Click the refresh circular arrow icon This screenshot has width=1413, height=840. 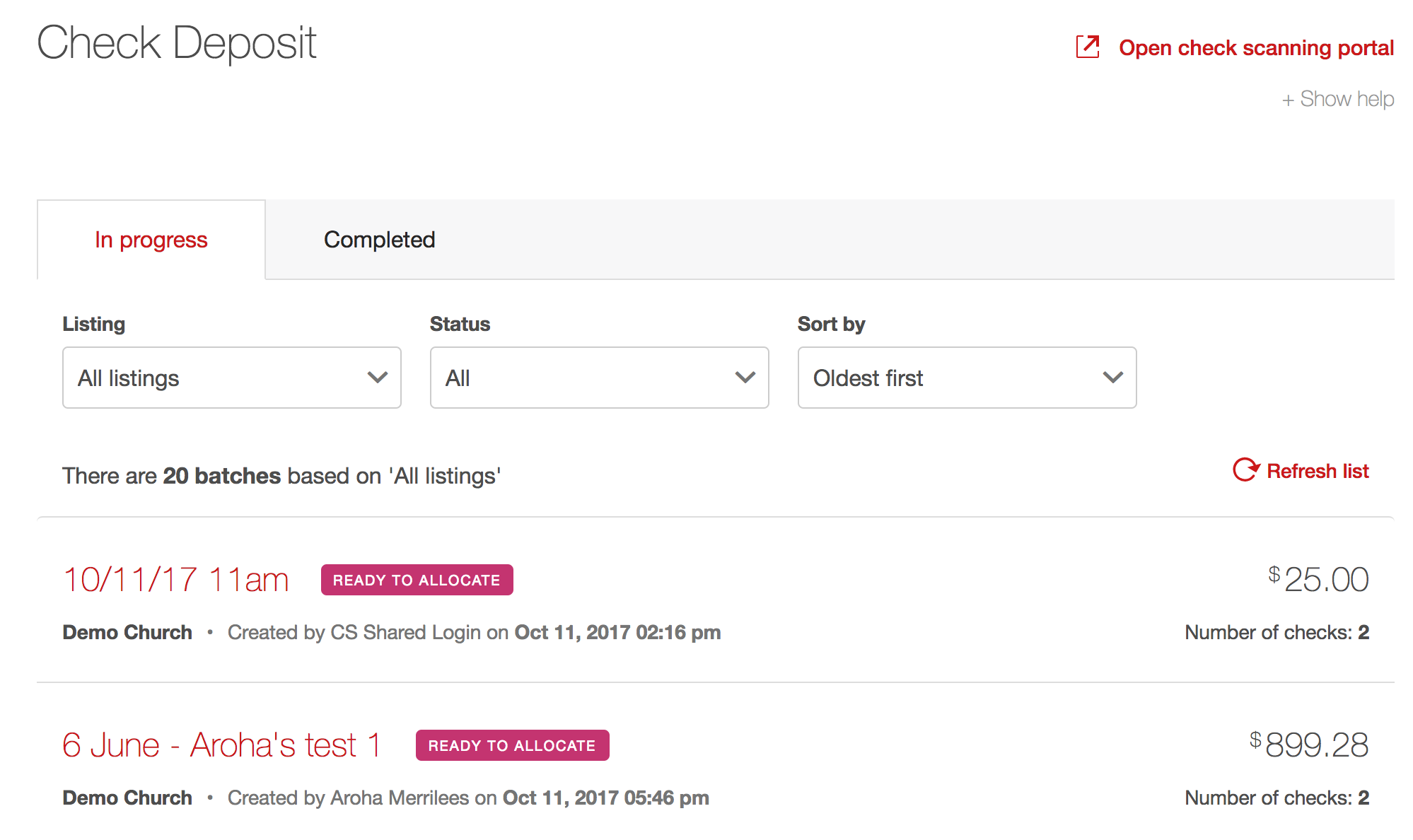(x=1247, y=469)
